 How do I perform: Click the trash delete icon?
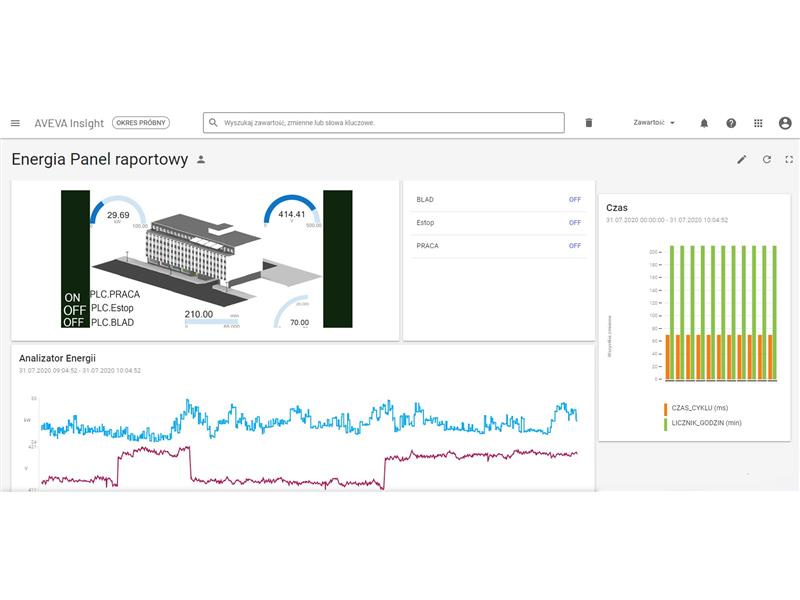[x=589, y=122]
